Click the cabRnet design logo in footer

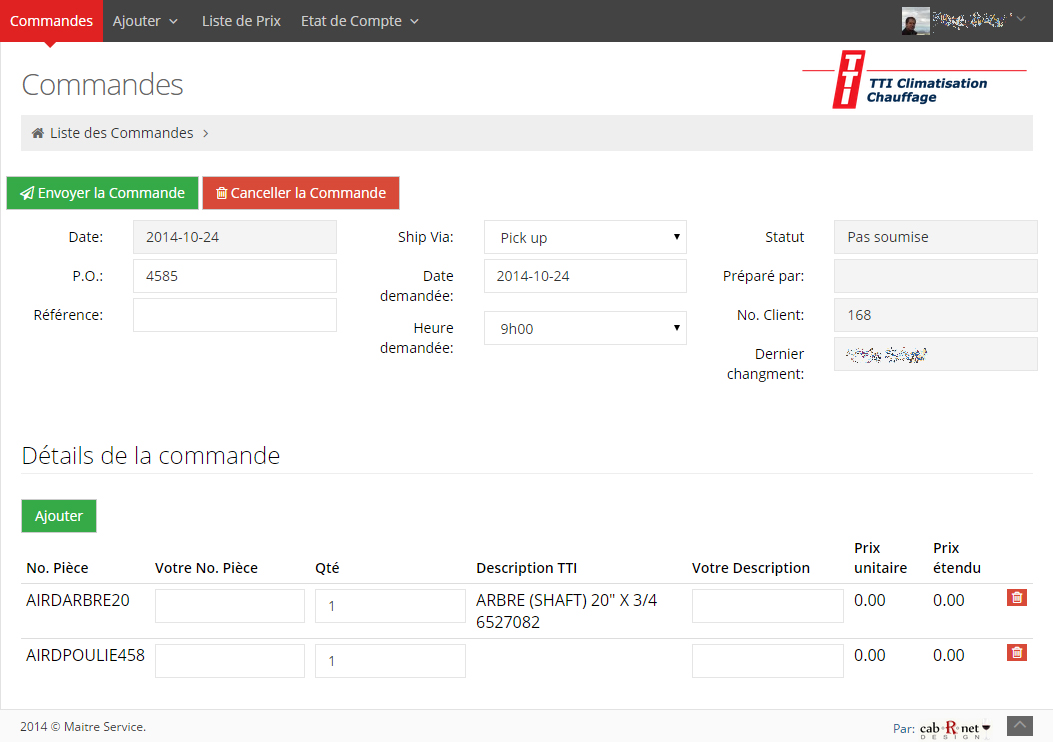[954, 728]
